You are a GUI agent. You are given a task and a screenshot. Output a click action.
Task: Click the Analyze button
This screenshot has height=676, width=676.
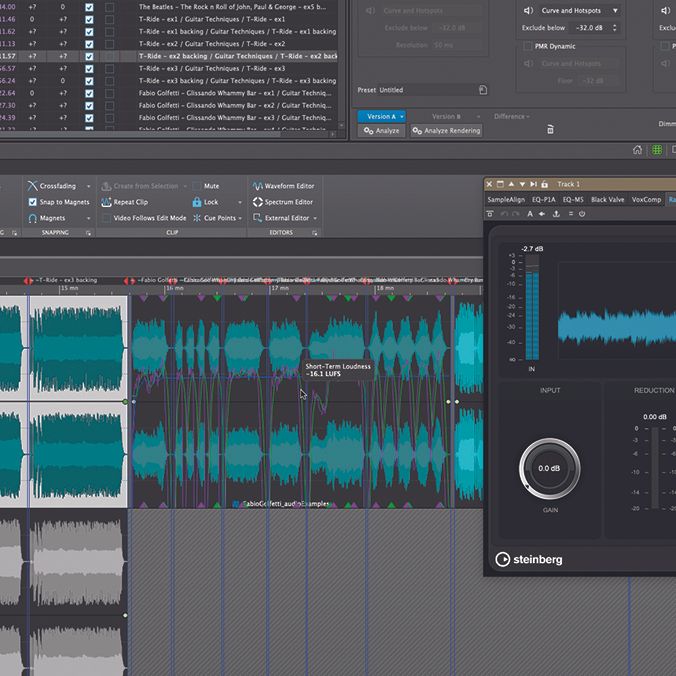click(382, 131)
